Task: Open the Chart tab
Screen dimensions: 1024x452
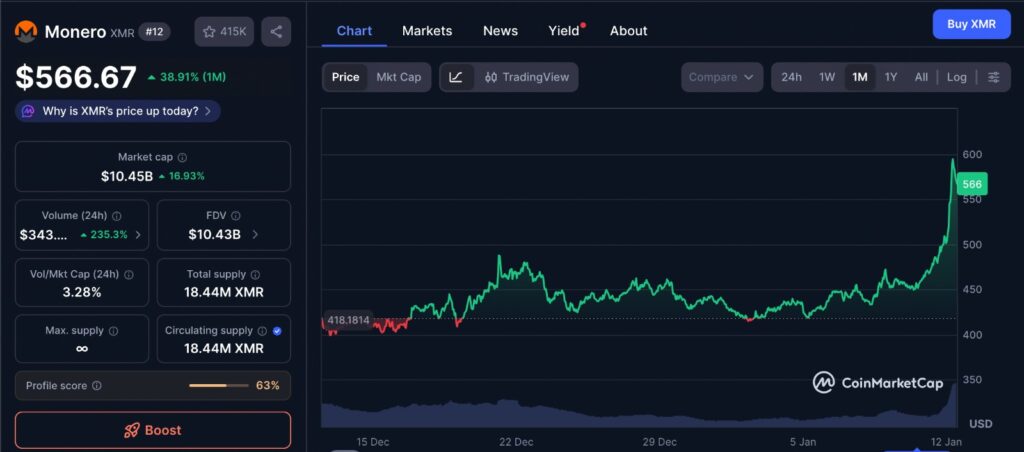Action: click(x=354, y=31)
